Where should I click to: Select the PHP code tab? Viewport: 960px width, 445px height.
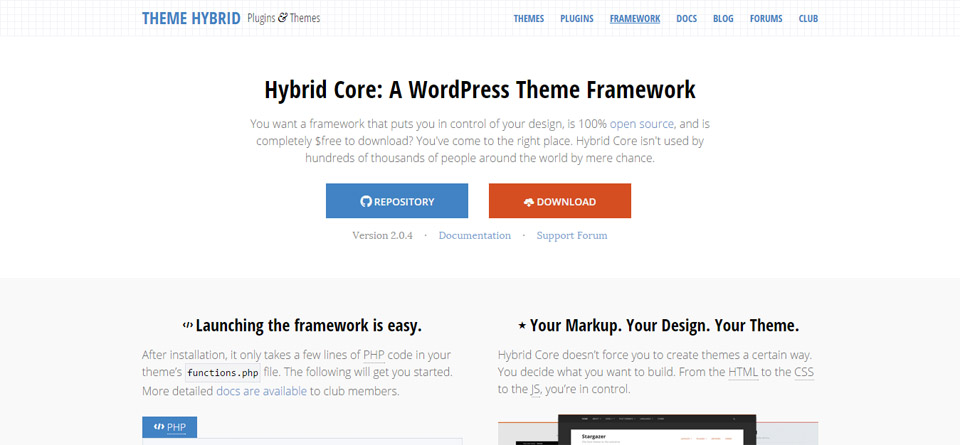click(x=170, y=427)
